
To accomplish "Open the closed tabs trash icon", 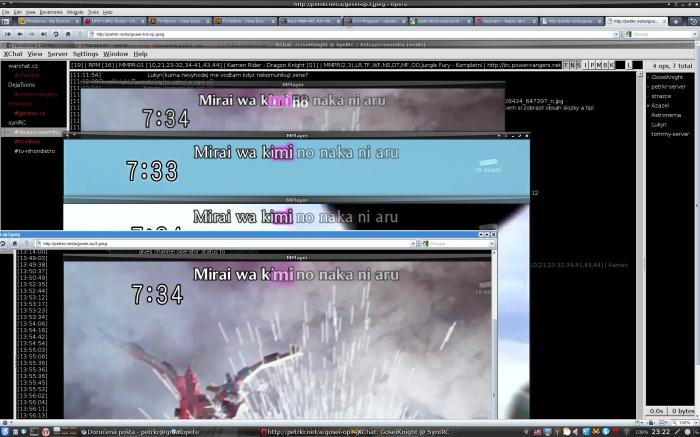I will pyautogui.click(x=693, y=21).
